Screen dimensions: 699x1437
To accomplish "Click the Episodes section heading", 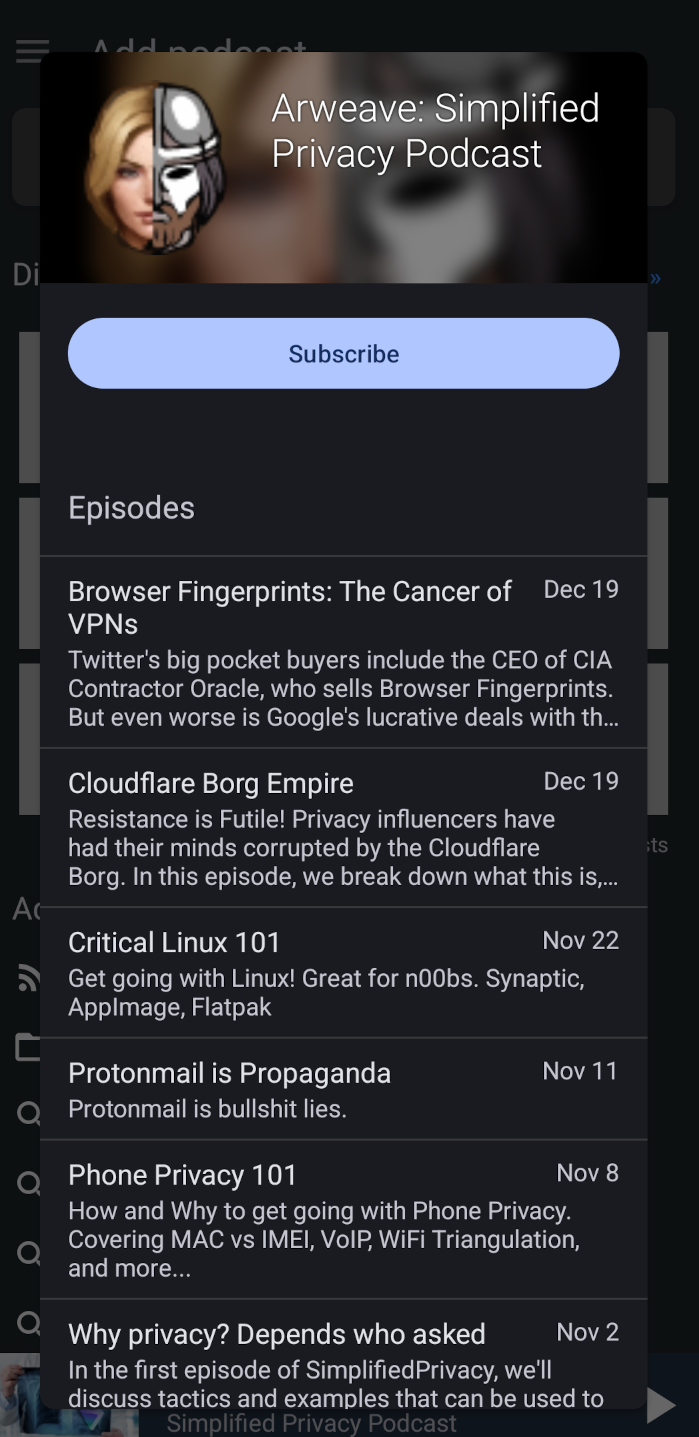I will point(131,508).
